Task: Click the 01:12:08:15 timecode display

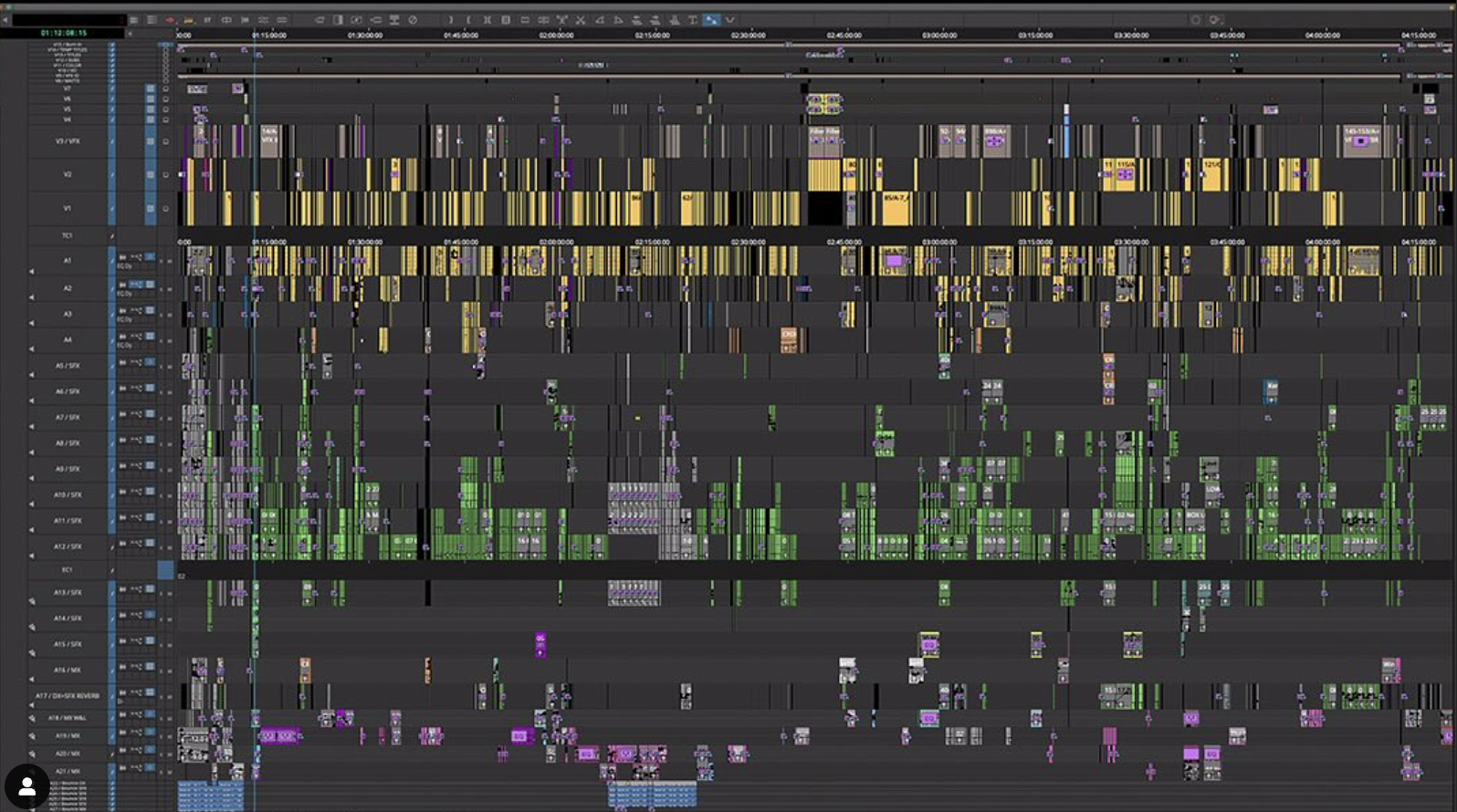Action: 63,33
